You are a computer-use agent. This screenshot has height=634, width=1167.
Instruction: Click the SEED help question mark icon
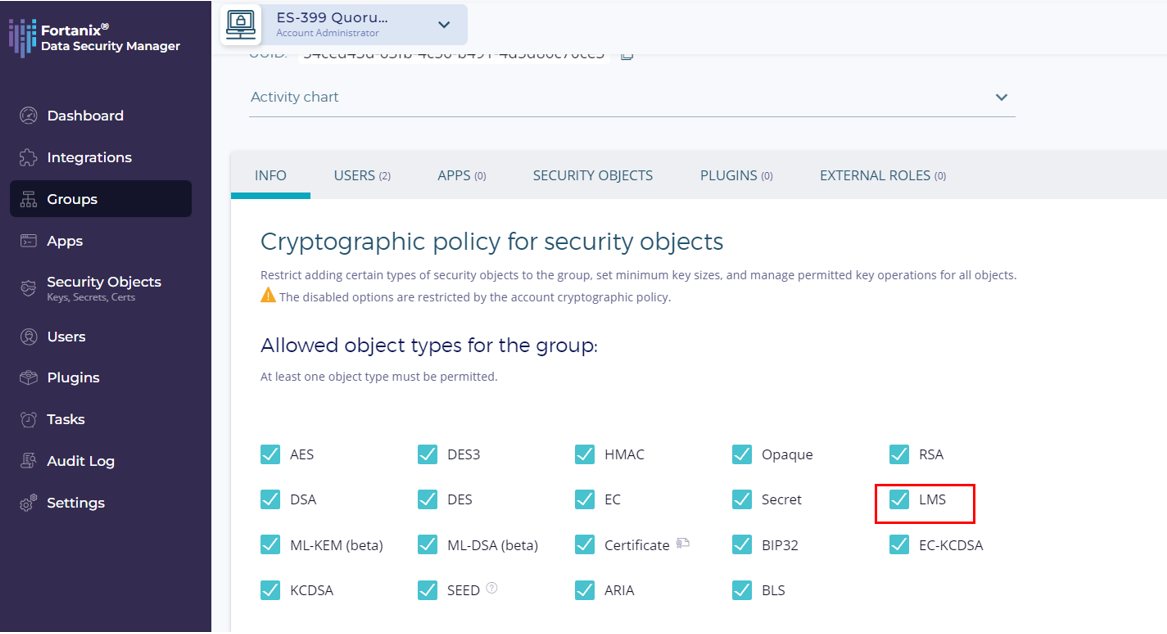(x=492, y=589)
